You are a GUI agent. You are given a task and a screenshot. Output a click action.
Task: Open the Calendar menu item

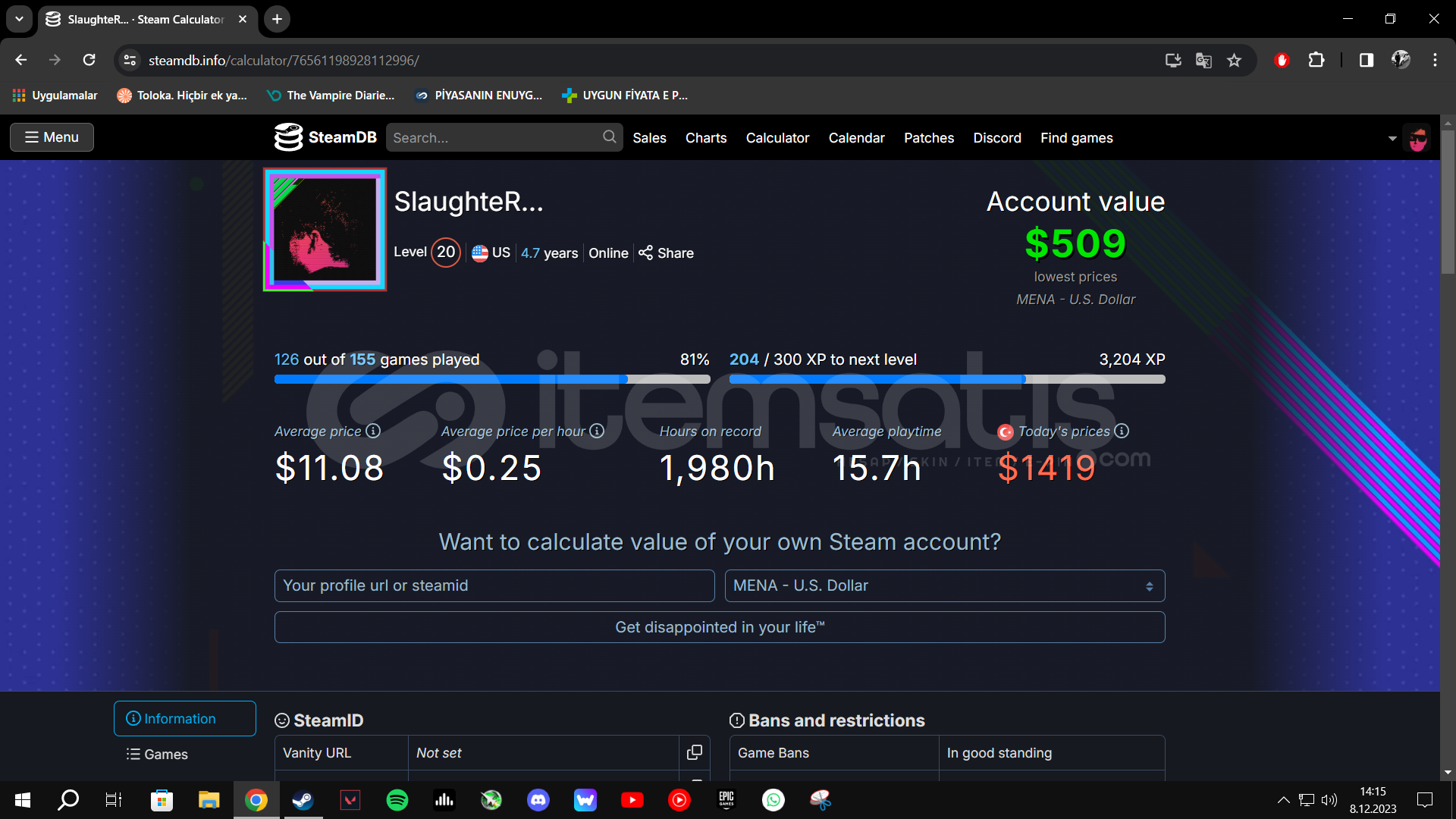(x=856, y=137)
